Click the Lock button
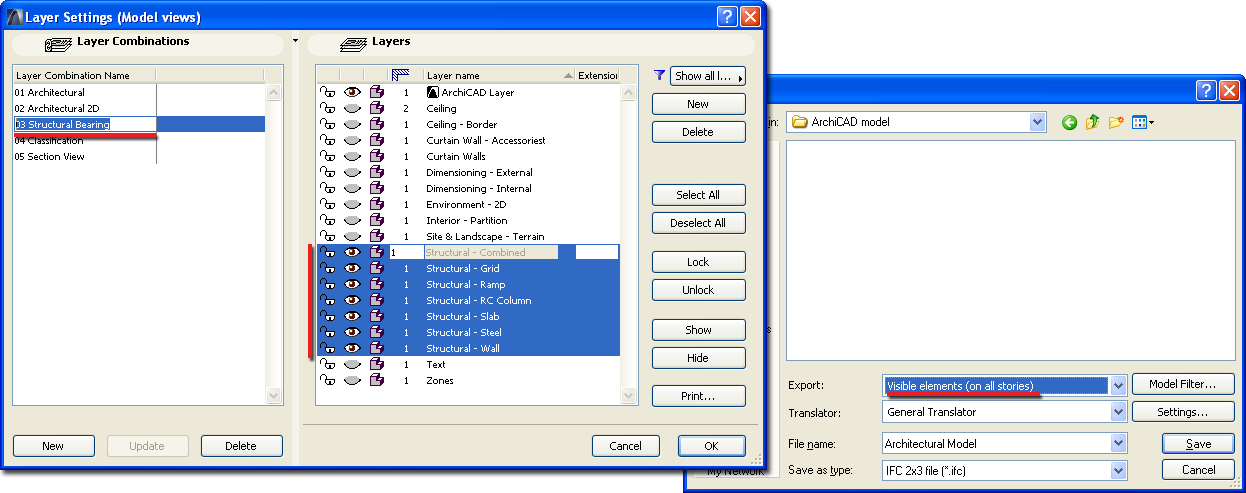The height and width of the screenshot is (493, 1246). coord(698,262)
